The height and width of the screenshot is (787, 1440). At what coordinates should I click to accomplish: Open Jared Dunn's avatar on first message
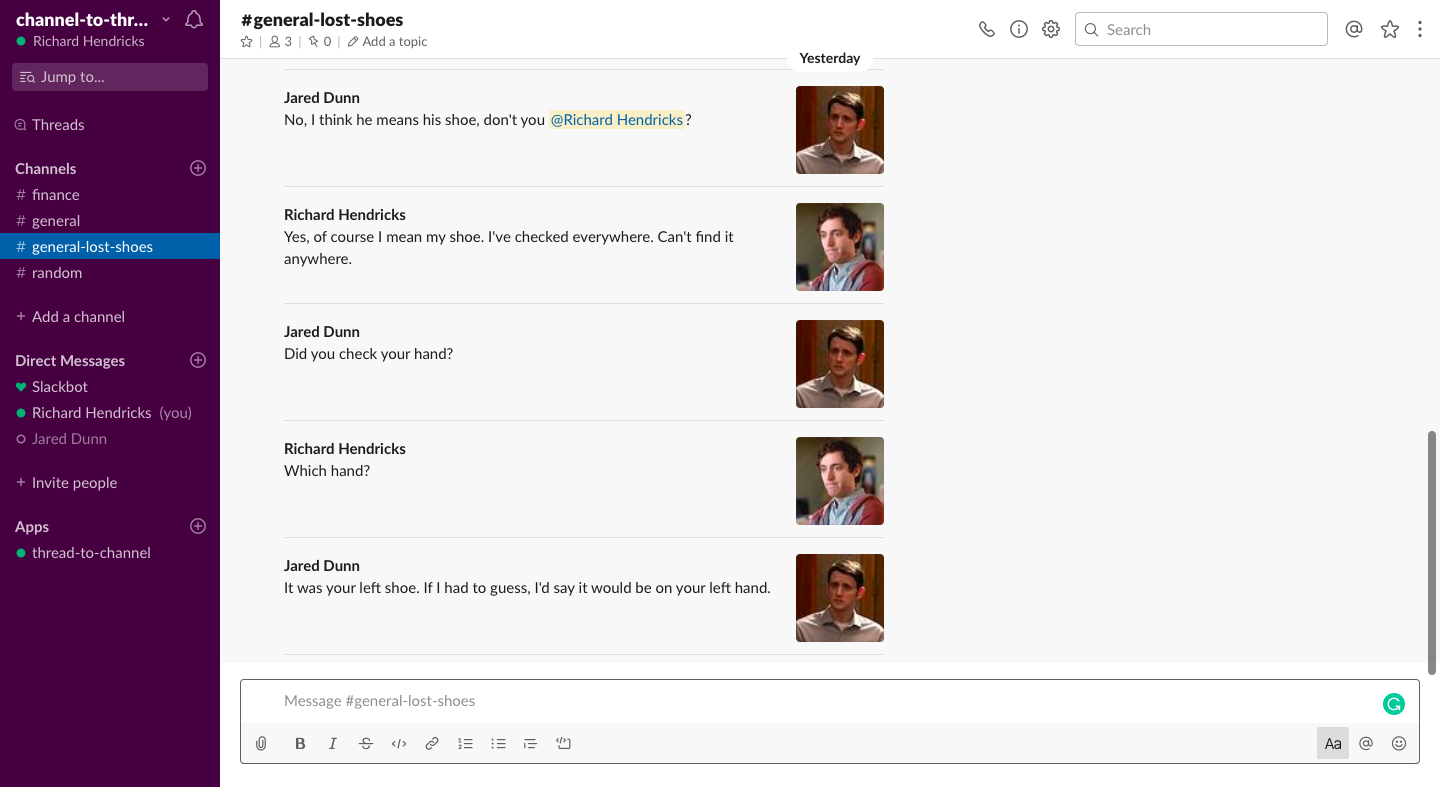coord(840,130)
